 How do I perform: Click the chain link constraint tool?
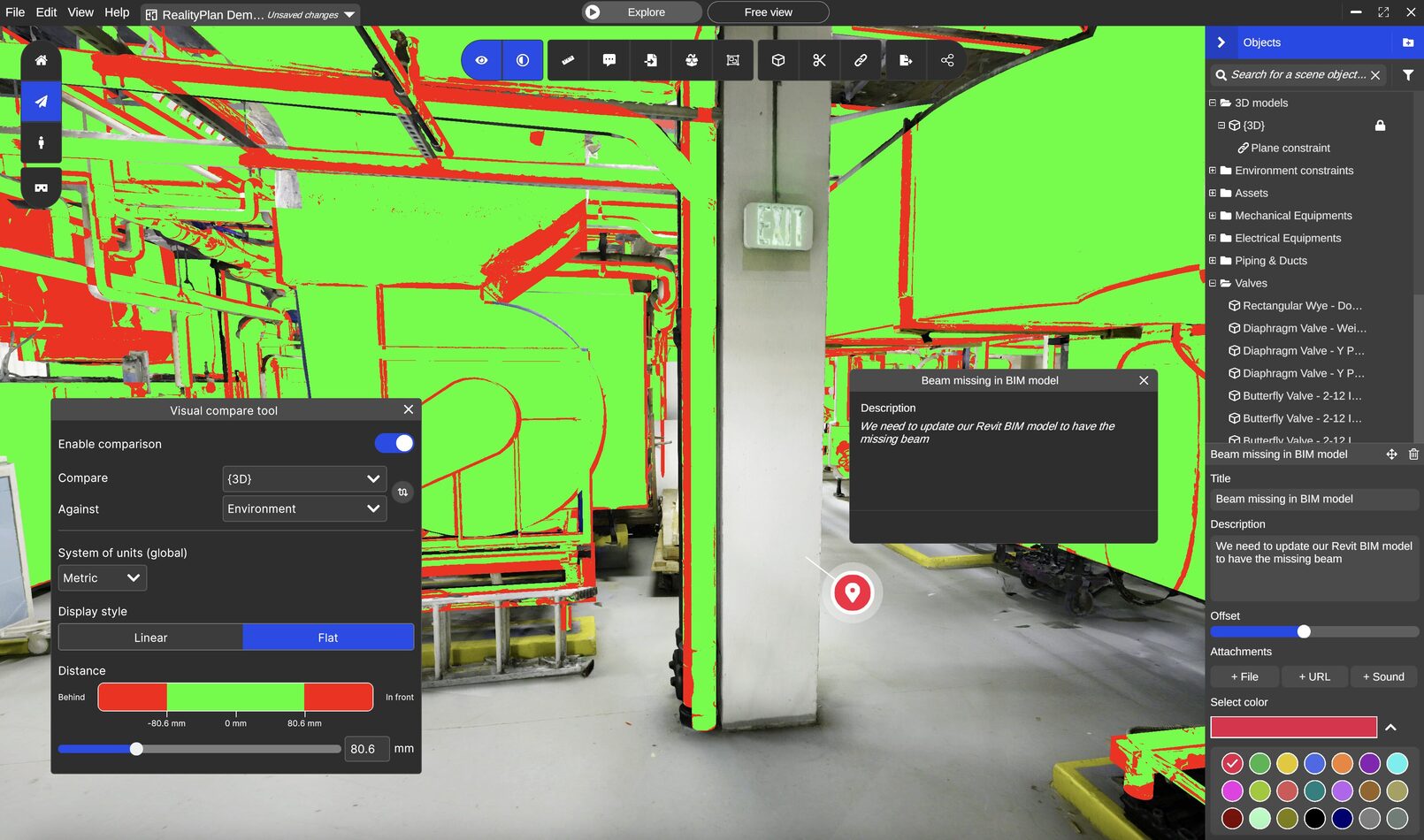tap(860, 60)
